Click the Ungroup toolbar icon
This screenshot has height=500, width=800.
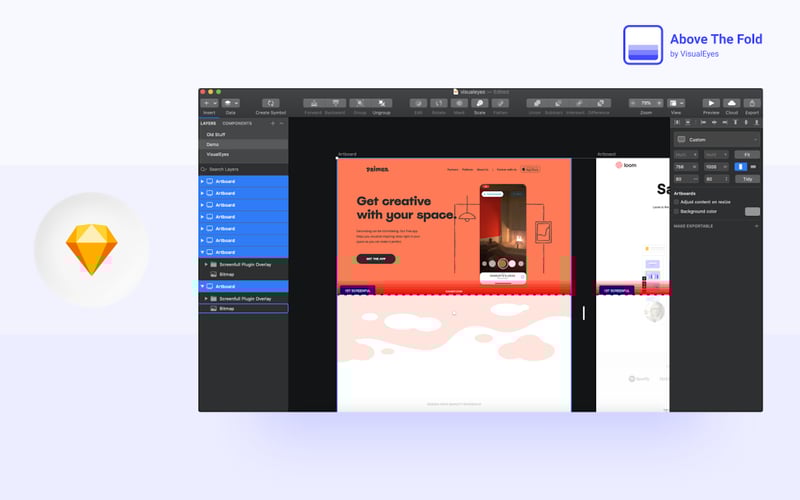click(x=381, y=103)
